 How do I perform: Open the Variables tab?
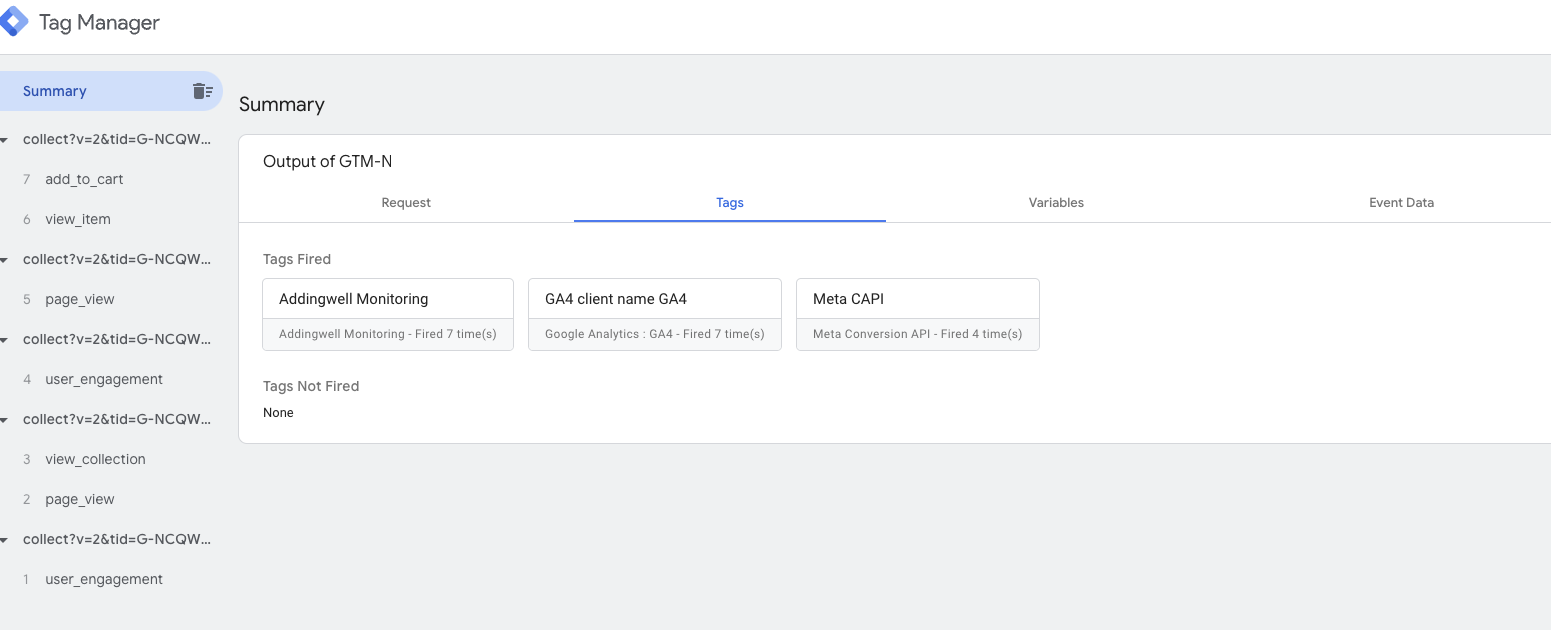[1056, 202]
